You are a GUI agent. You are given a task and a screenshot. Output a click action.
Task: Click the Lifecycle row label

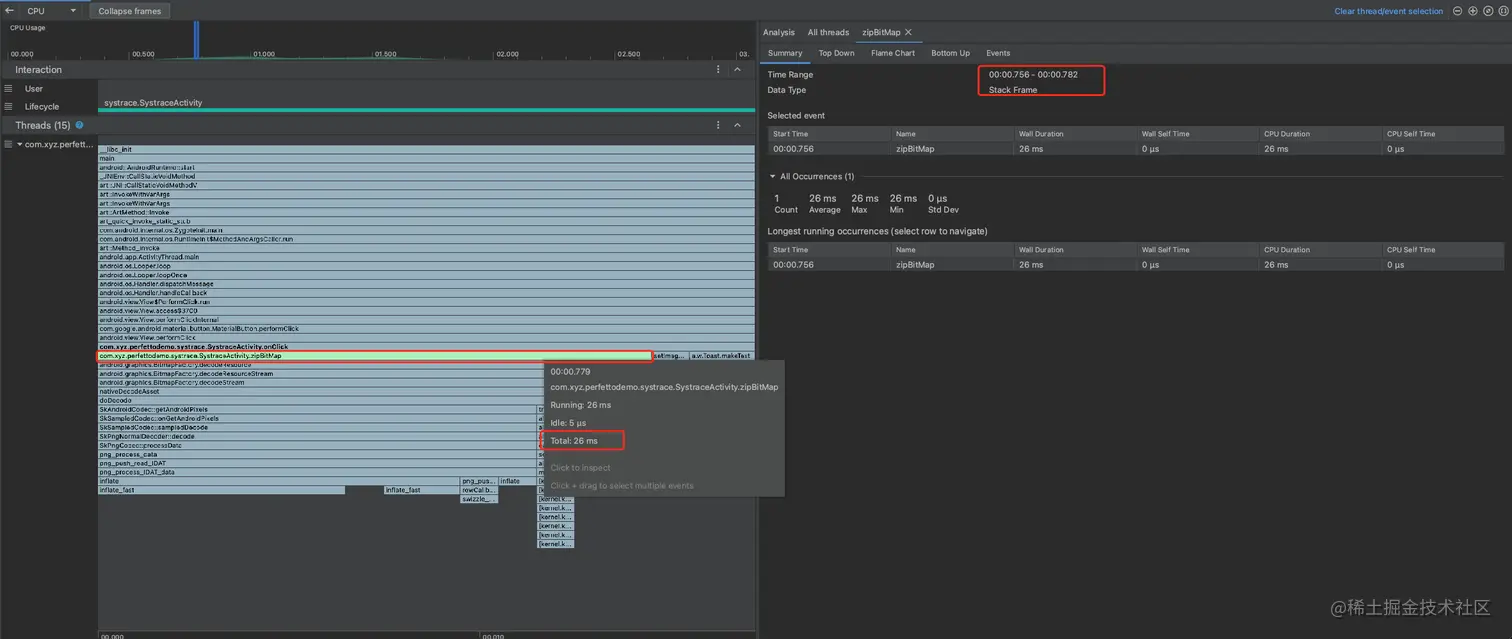[42, 106]
